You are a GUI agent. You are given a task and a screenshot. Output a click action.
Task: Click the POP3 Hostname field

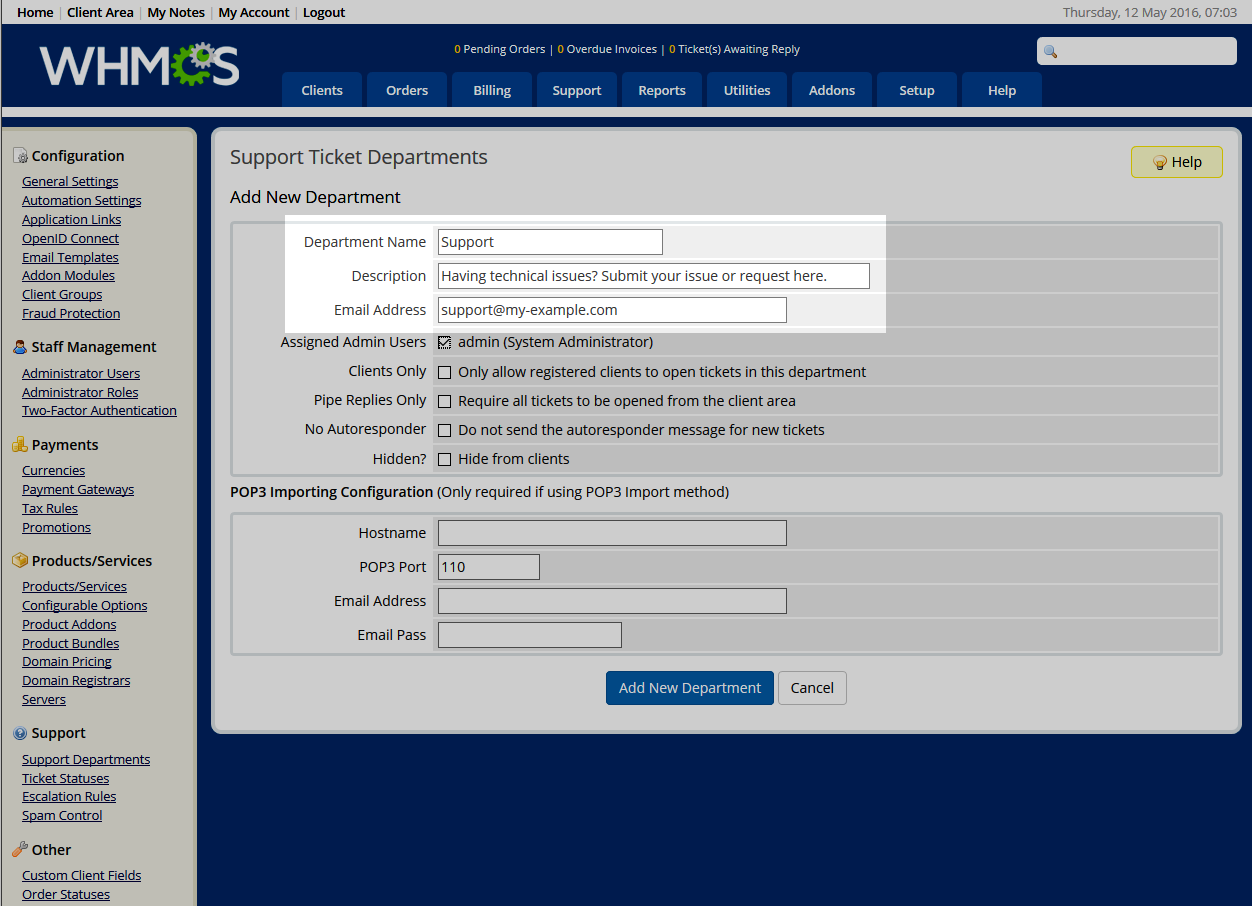pos(612,533)
